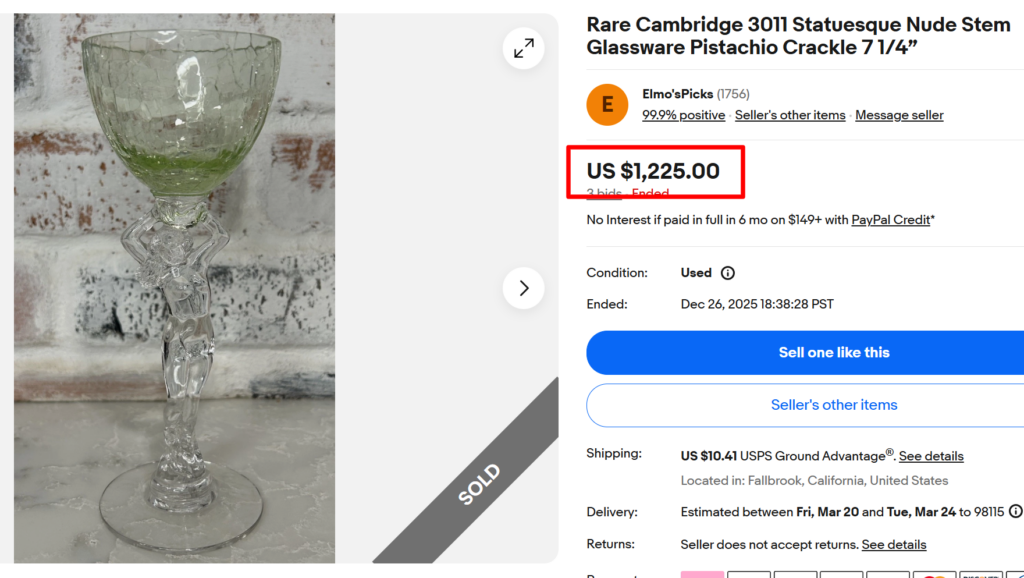
Task: Open the Elmo'sPicks seller avatar
Action: (607, 105)
